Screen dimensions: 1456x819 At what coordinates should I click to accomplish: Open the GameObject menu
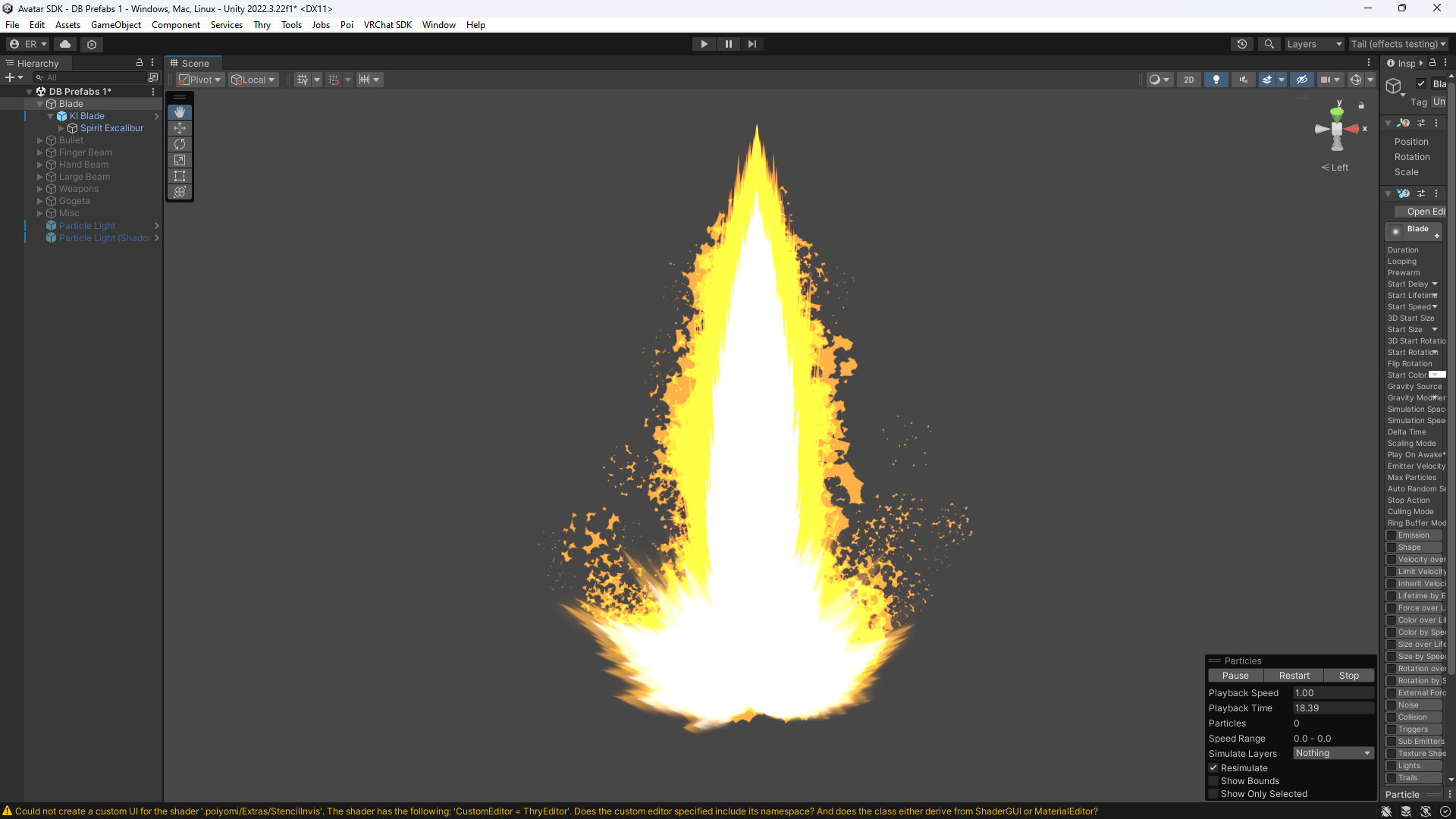point(115,25)
